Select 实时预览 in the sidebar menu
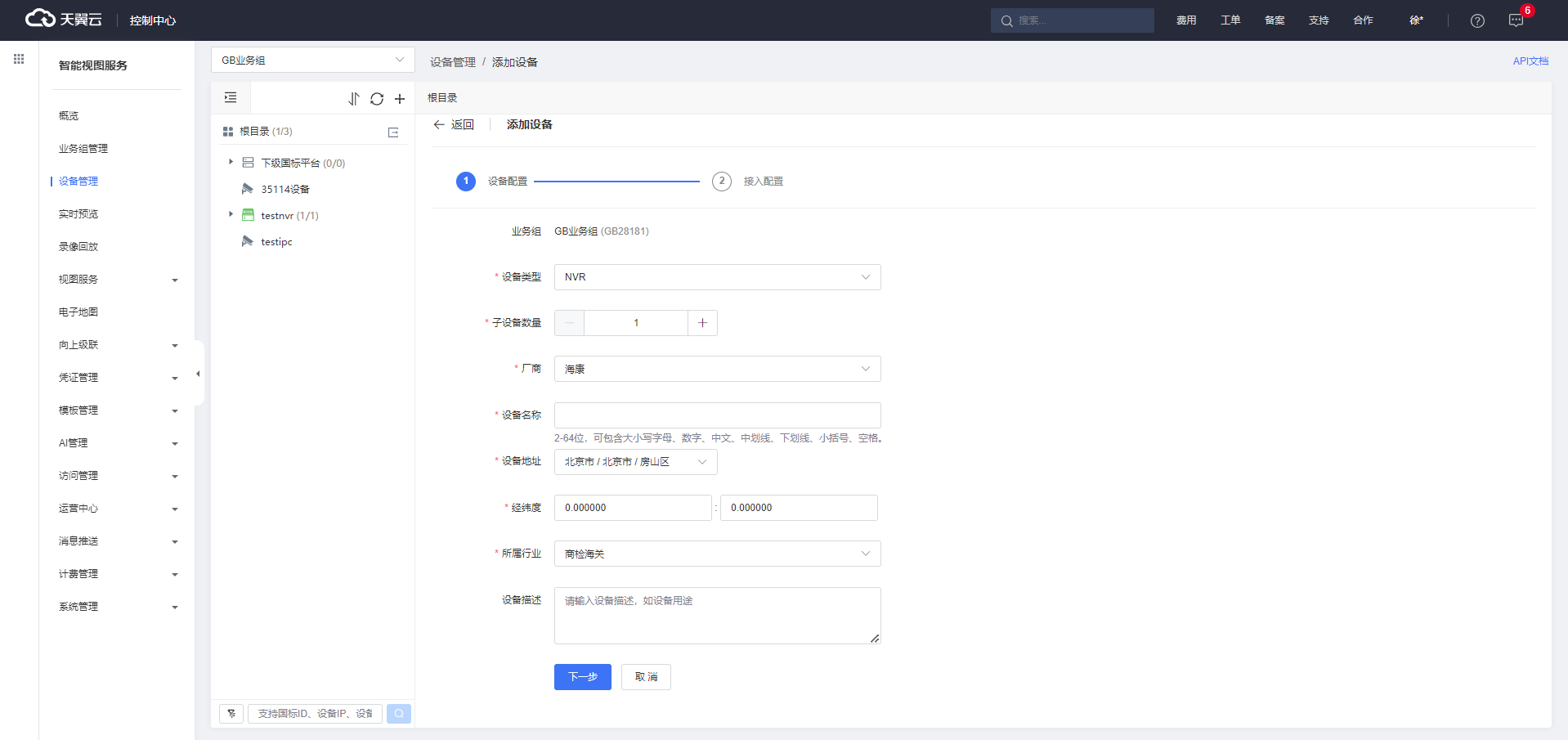1568x740 pixels. click(78, 214)
